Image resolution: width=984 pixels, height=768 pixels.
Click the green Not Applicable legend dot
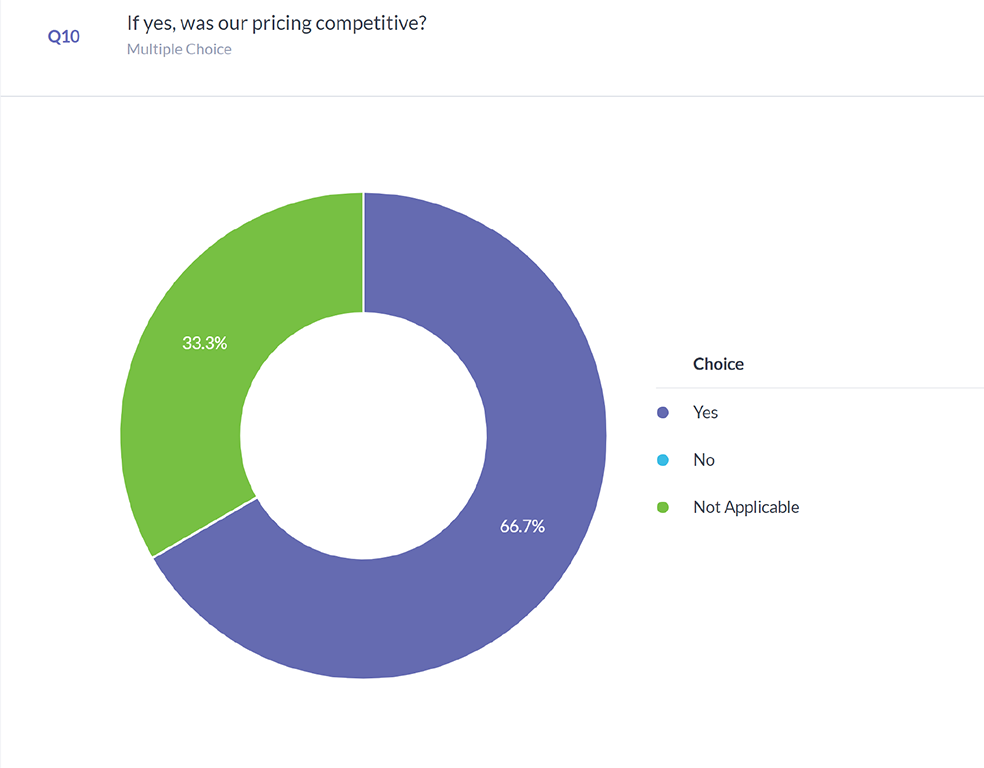(662, 507)
